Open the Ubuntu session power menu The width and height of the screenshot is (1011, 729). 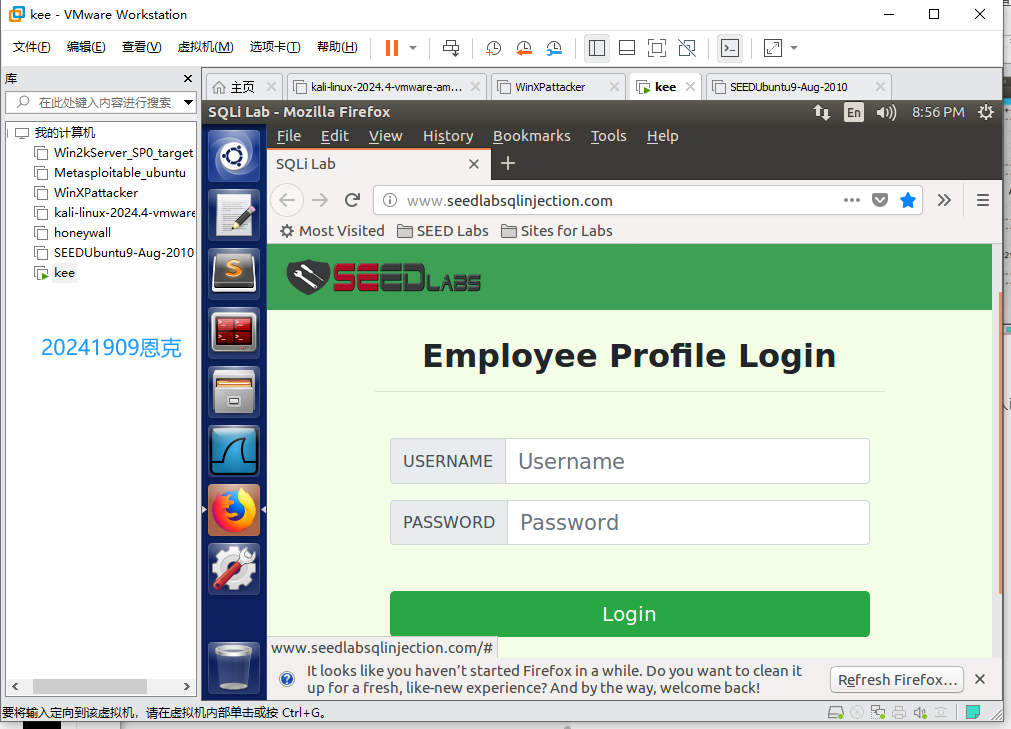pos(985,112)
